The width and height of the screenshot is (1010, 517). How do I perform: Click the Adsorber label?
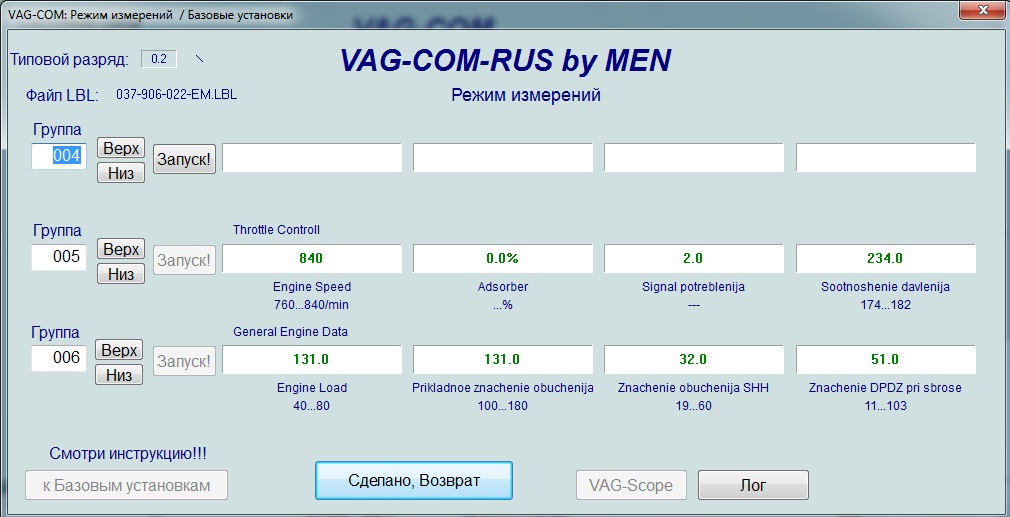tap(502, 287)
